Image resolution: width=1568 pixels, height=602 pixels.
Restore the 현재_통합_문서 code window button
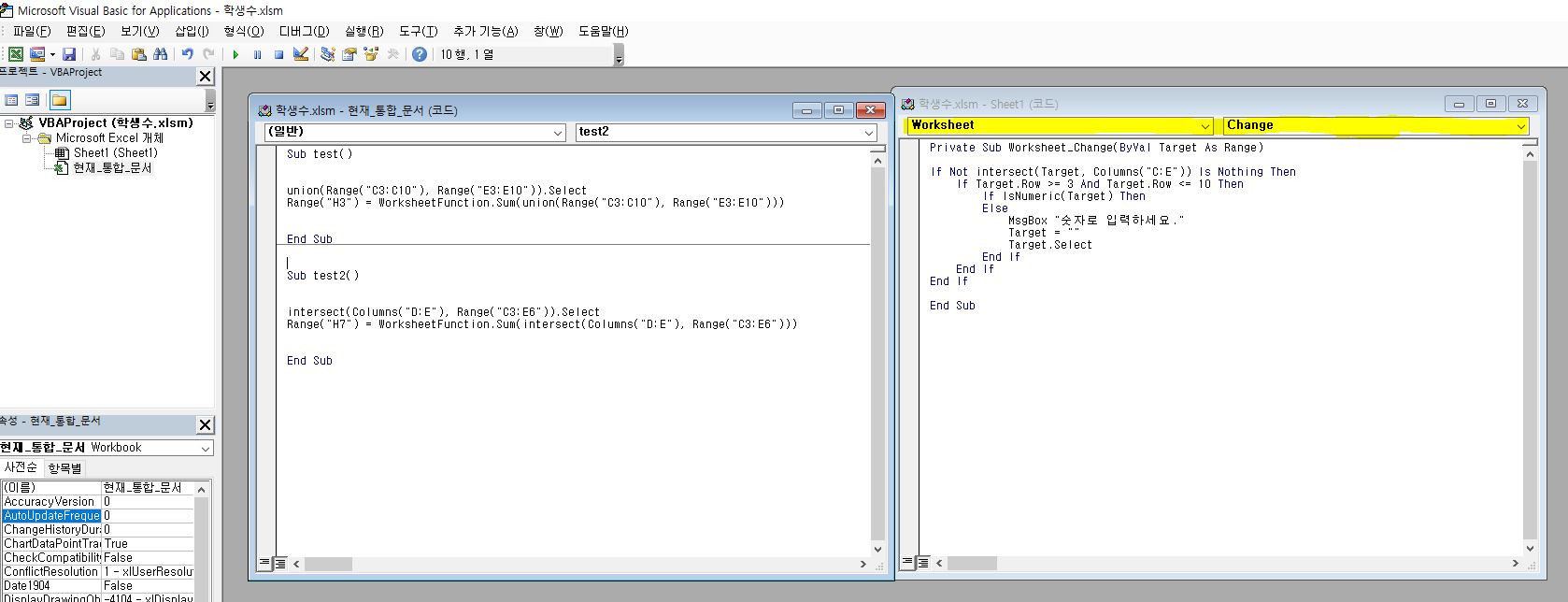click(x=838, y=110)
